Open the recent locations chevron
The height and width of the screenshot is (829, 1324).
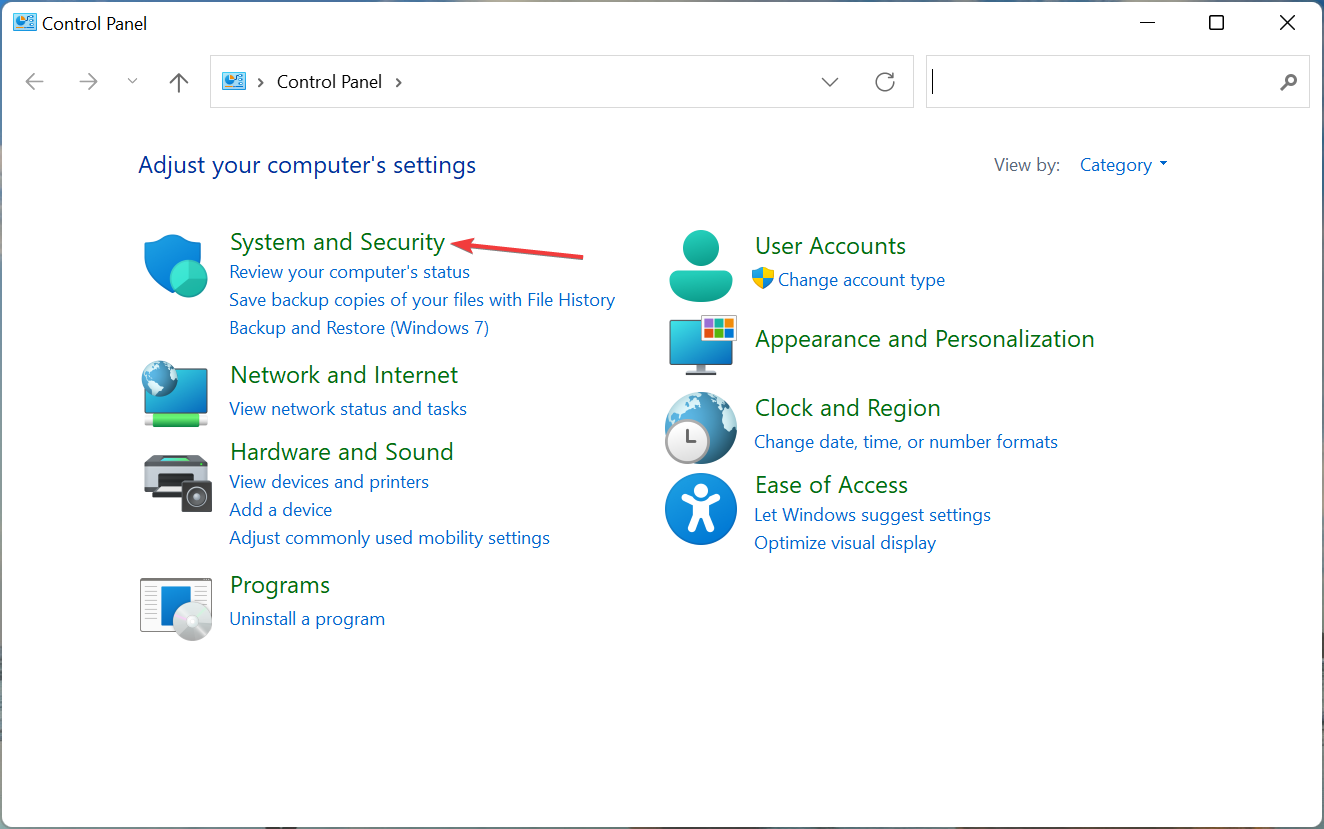point(133,82)
